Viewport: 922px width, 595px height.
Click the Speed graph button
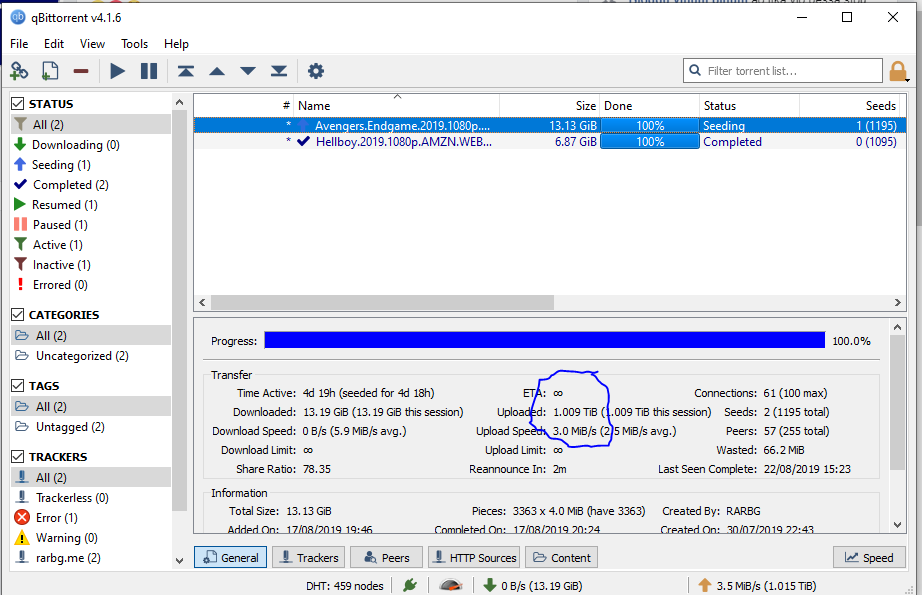point(869,558)
